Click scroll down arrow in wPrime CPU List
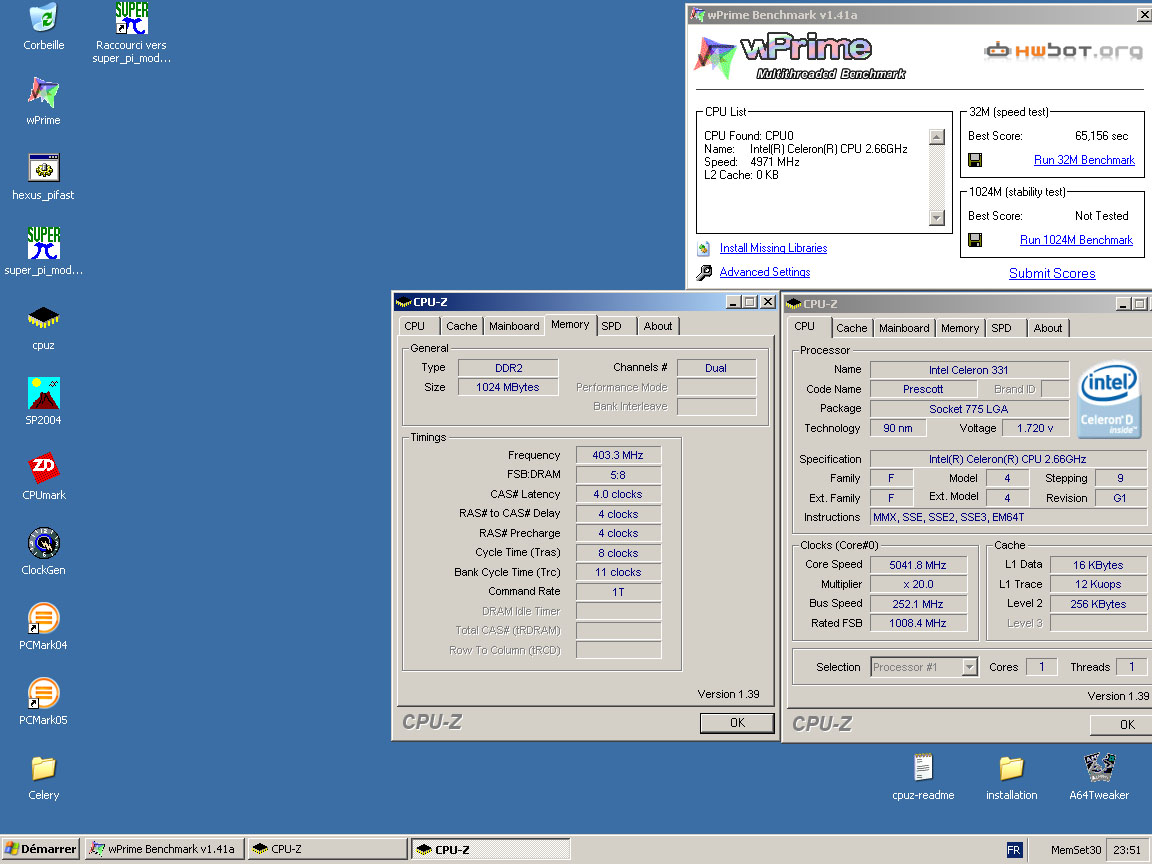The width and height of the screenshot is (1152, 864). point(937,217)
